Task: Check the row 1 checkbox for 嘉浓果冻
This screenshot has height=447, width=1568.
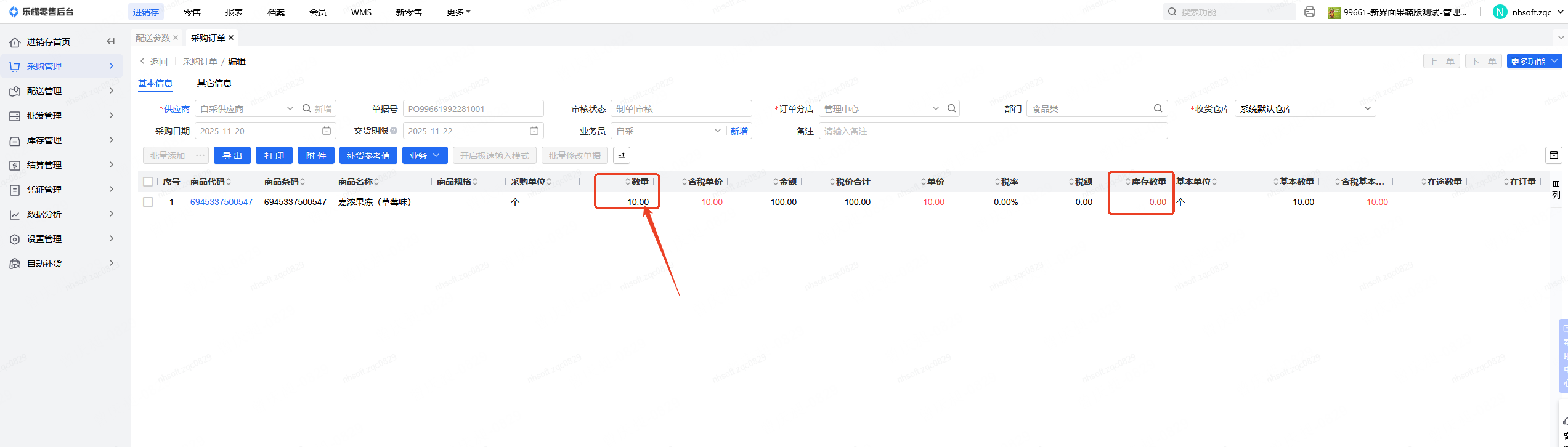Action: pyautogui.click(x=148, y=202)
